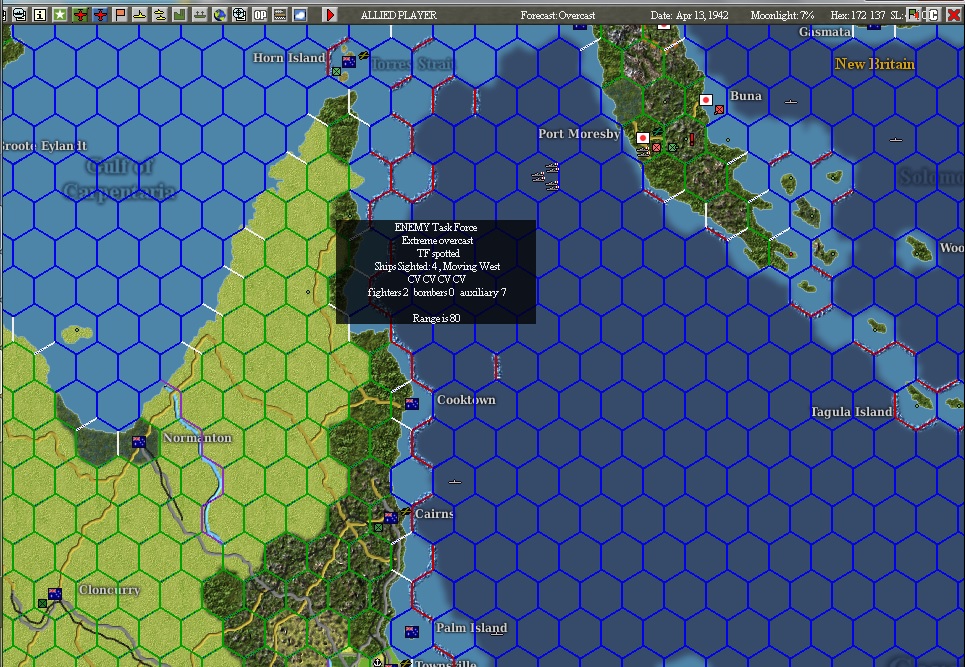Click the double yellow ships toolbar icon
Viewport: 965px width, 667px height.
159,15
